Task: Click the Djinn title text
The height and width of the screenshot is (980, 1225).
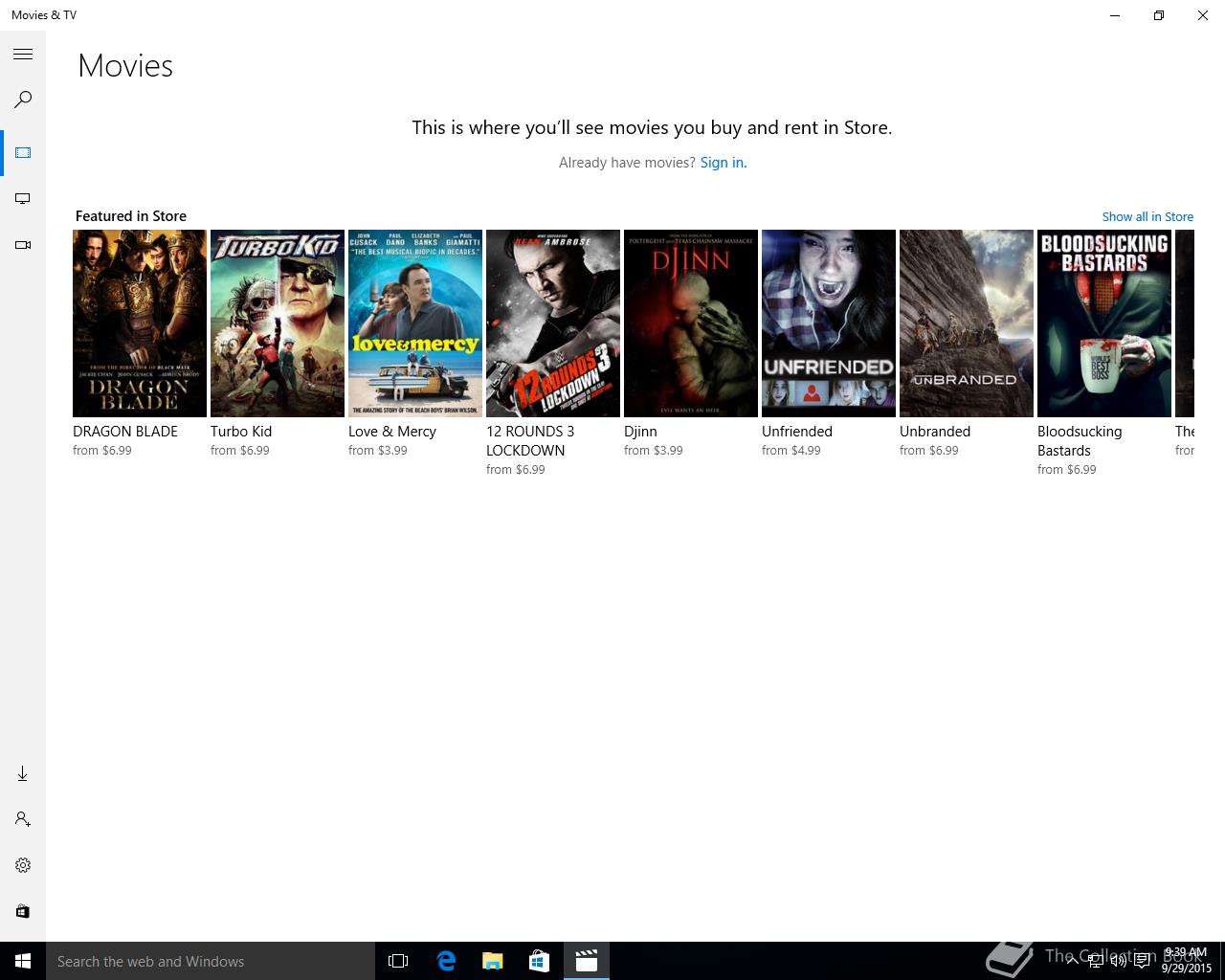Action: tap(640, 432)
